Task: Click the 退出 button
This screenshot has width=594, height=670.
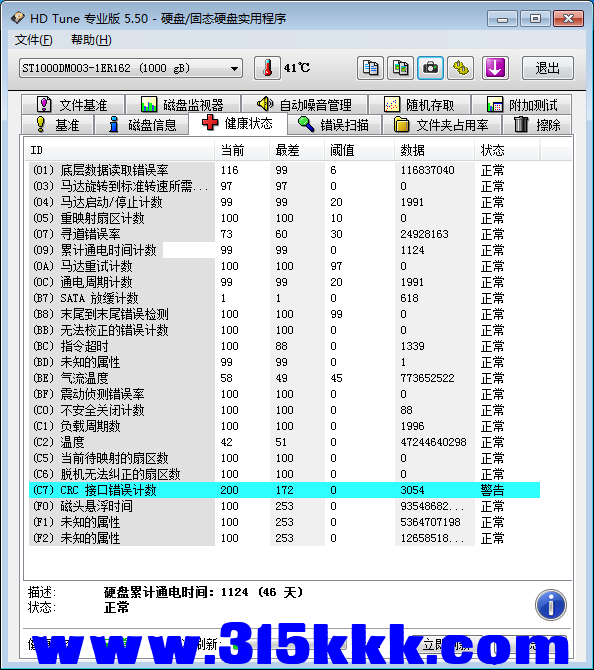Action: pos(547,68)
